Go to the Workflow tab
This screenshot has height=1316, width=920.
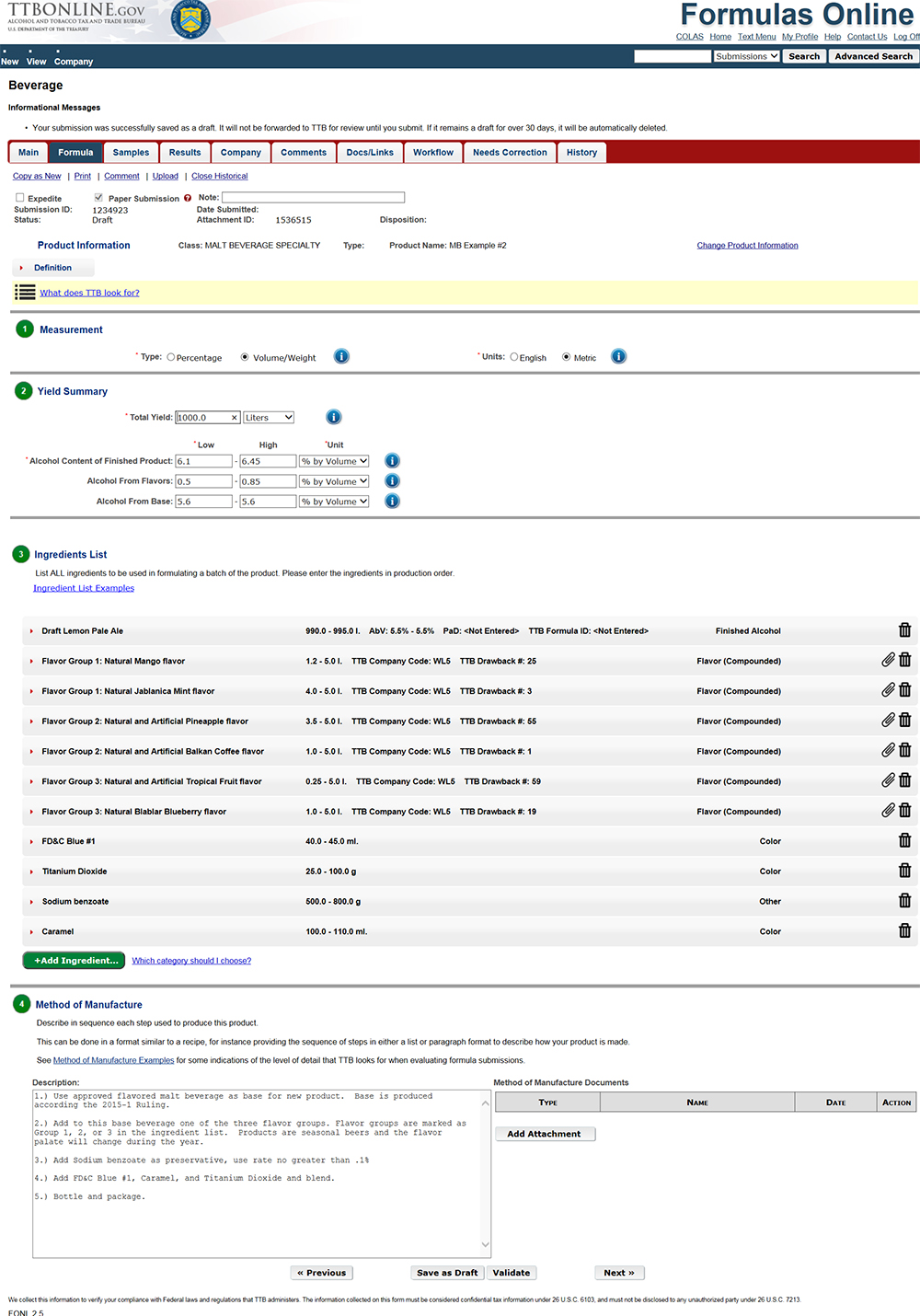(x=433, y=153)
